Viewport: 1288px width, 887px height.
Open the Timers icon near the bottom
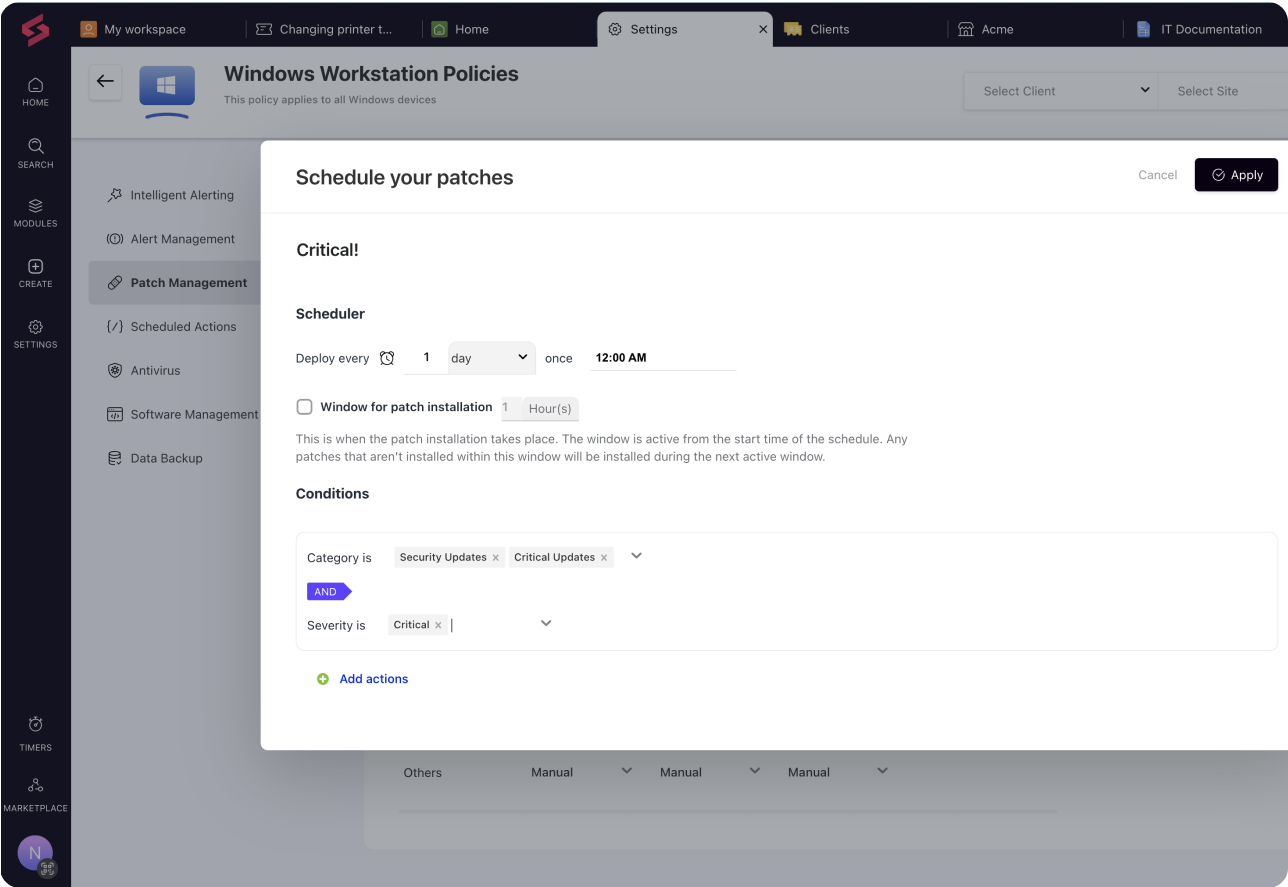coord(35,724)
